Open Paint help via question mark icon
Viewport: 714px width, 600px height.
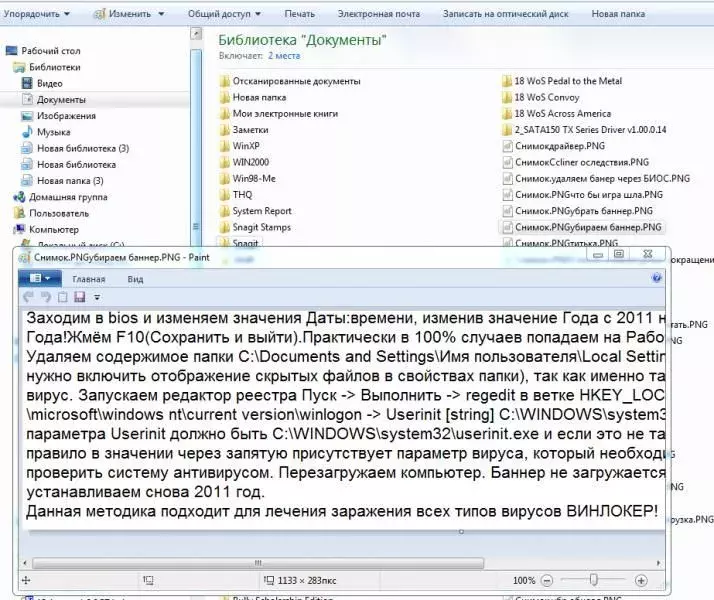[x=656, y=278]
